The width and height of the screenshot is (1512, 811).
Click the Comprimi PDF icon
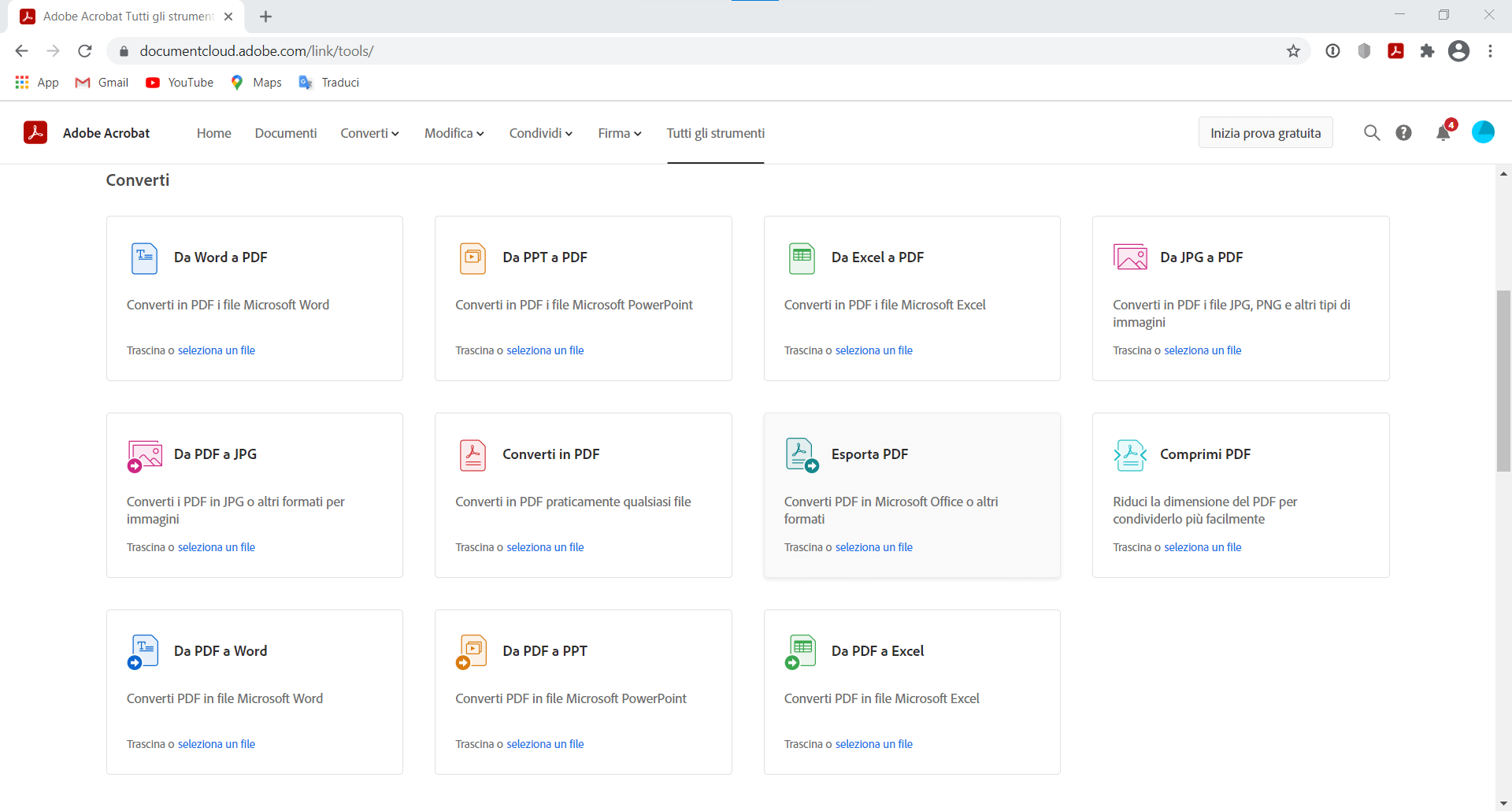click(1130, 455)
